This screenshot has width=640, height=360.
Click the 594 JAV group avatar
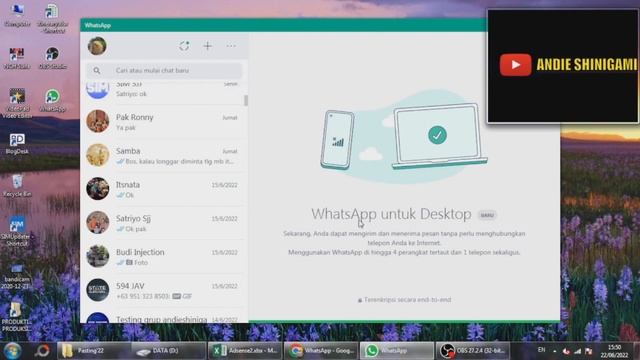click(x=98, y=290)
